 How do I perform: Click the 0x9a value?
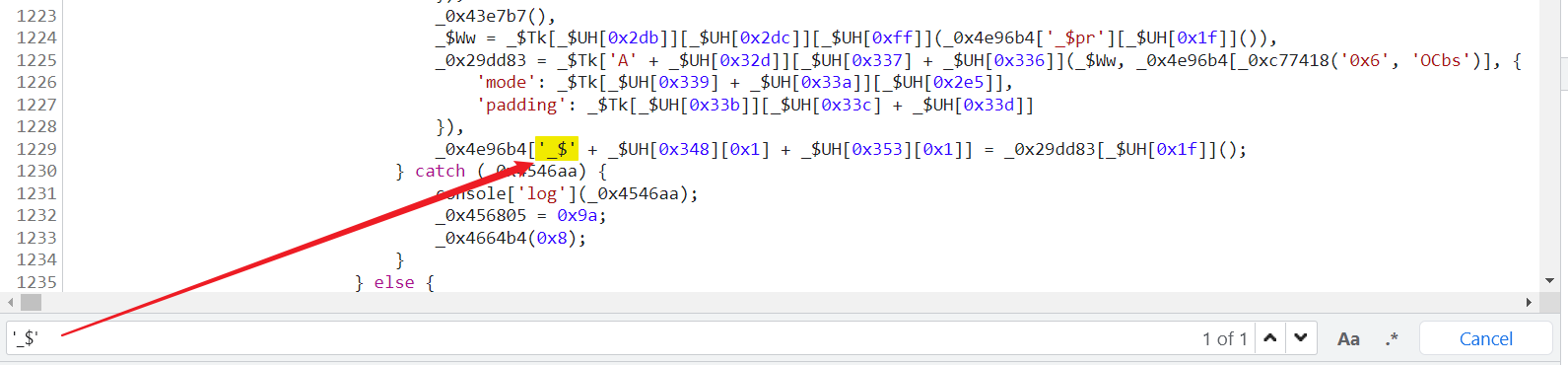577,215
